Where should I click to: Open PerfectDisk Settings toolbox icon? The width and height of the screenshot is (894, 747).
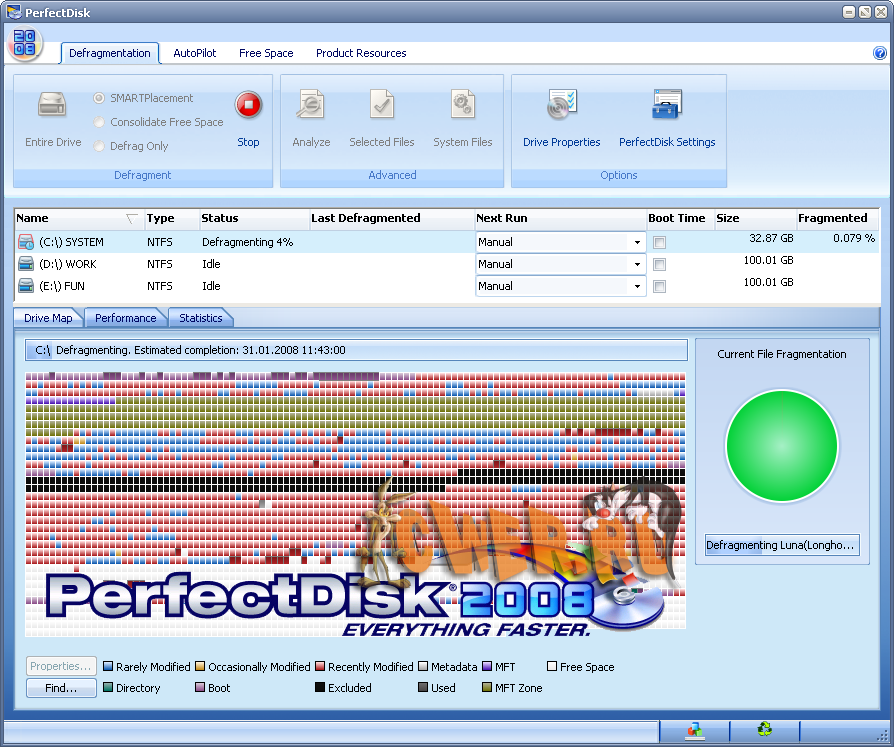(667, 105)
